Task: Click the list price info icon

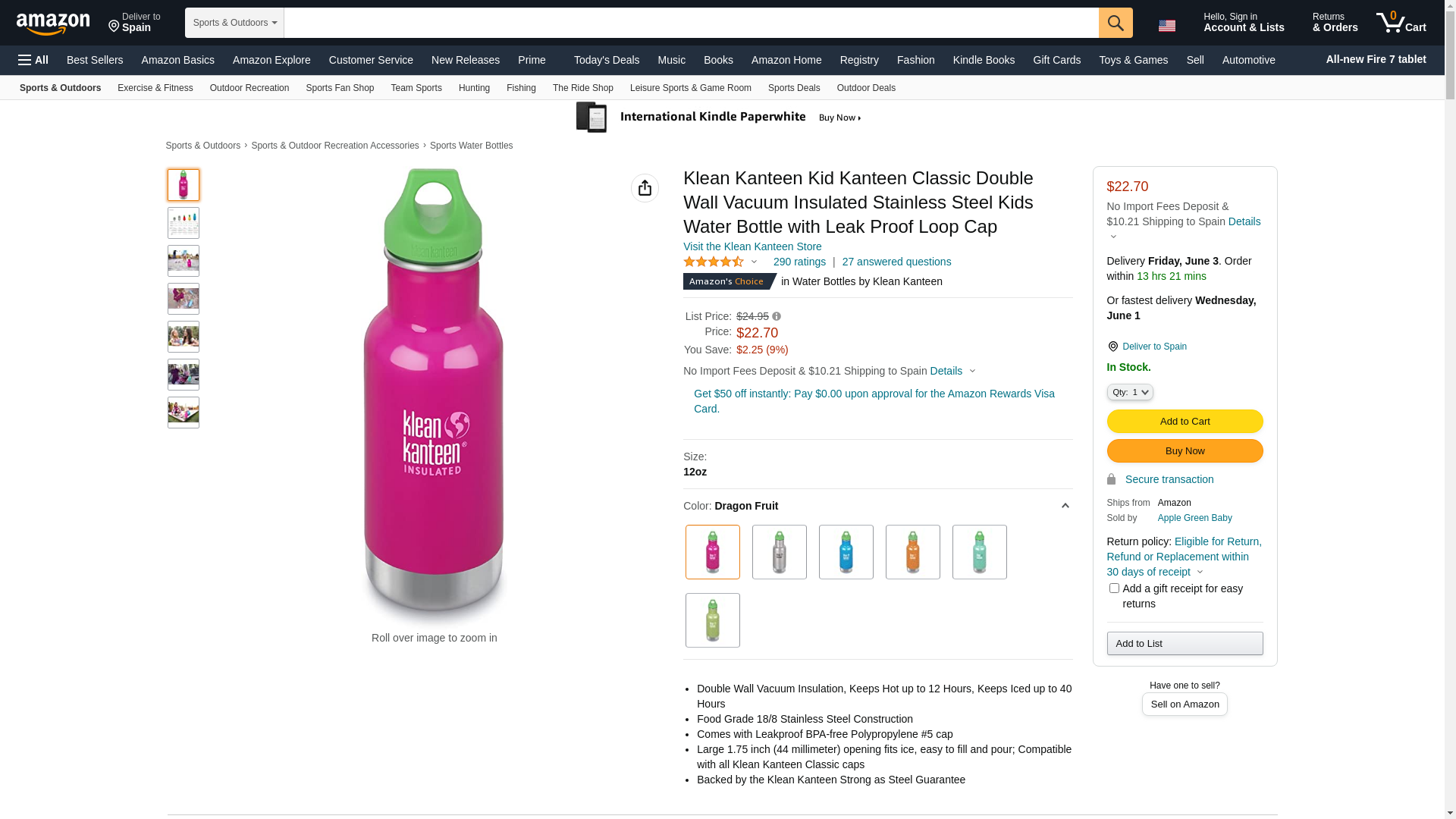Action: (776, 316)
